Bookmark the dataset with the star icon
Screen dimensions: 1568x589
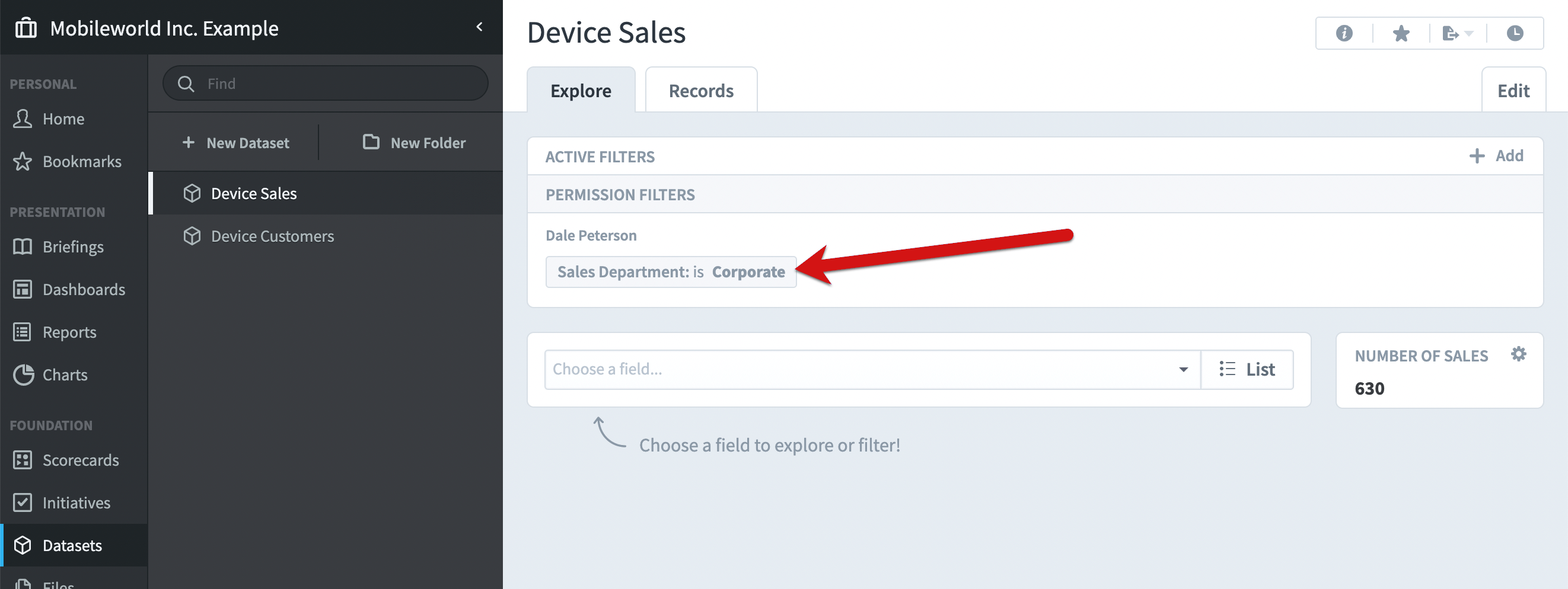pos(1401,33)
